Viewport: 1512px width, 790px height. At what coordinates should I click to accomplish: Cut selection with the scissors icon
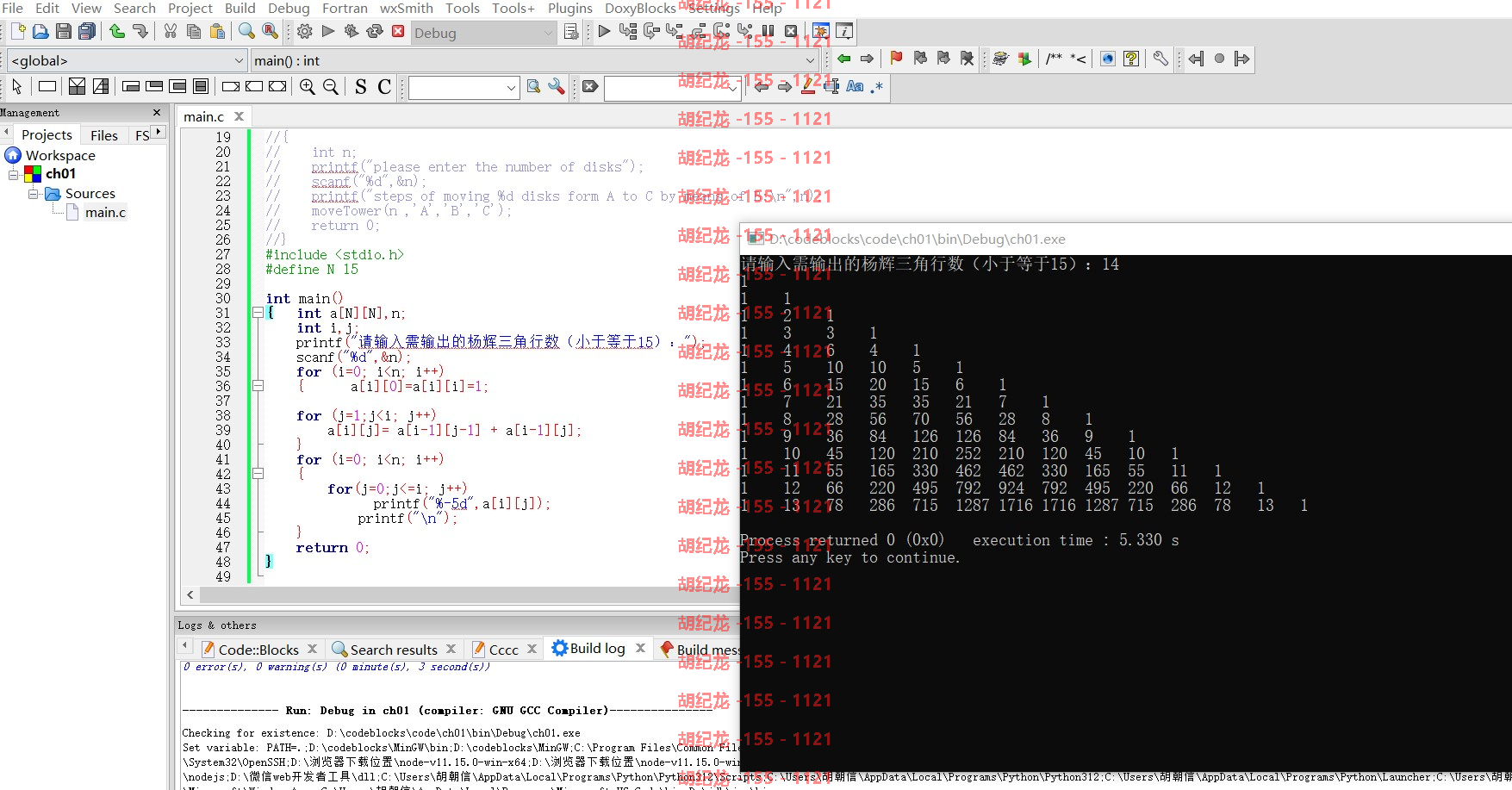pyautogui.click(x=171, y=32)
